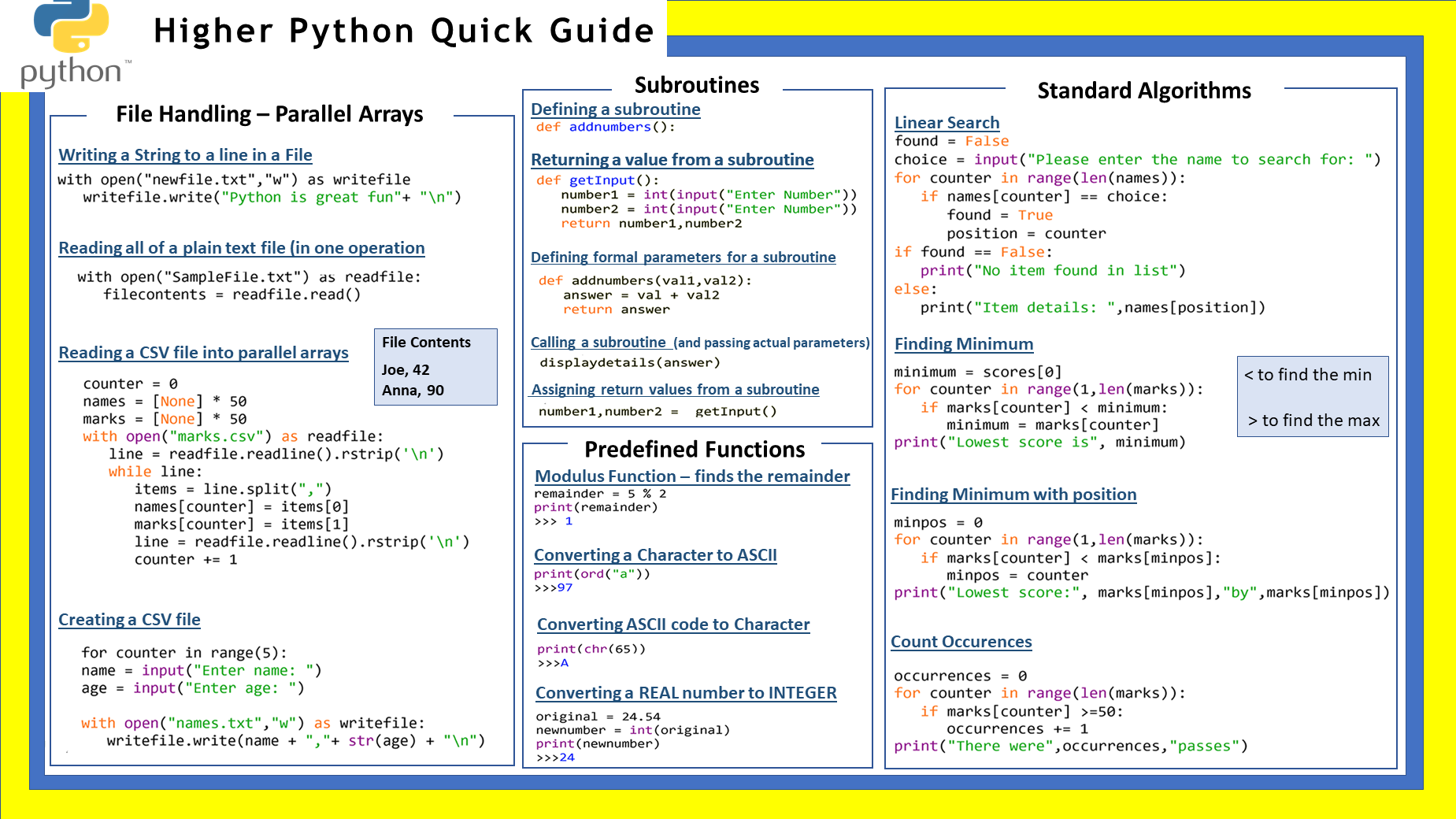Viewport: 1456px width, 819px height.
Task: Click the Python logo icon
Action: coord(72,43)
